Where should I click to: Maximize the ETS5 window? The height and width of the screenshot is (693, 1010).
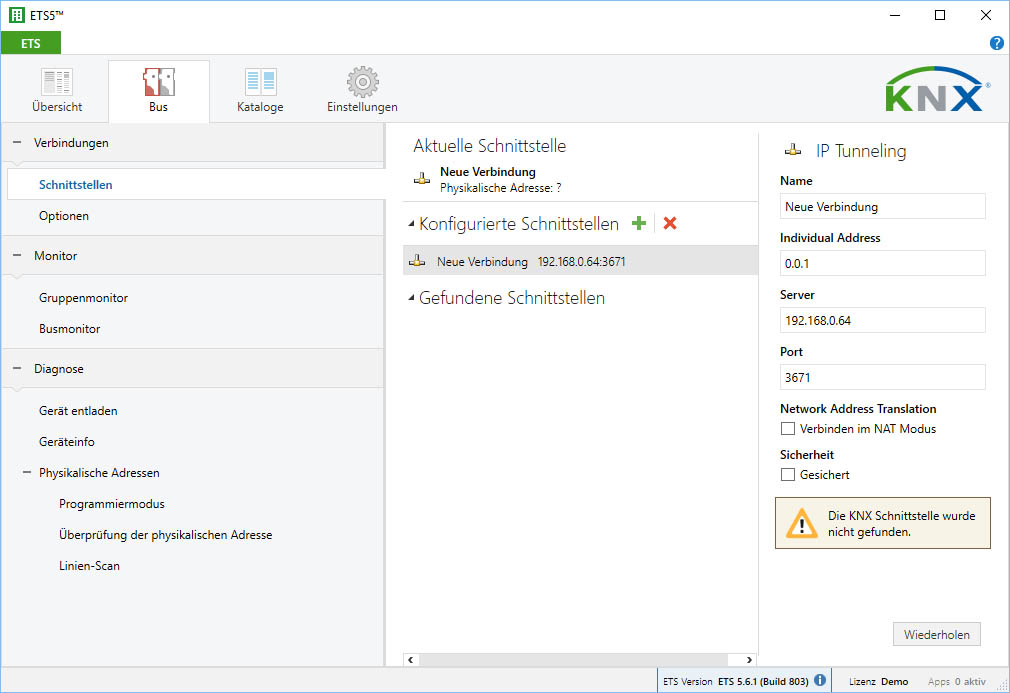[940, 15]
